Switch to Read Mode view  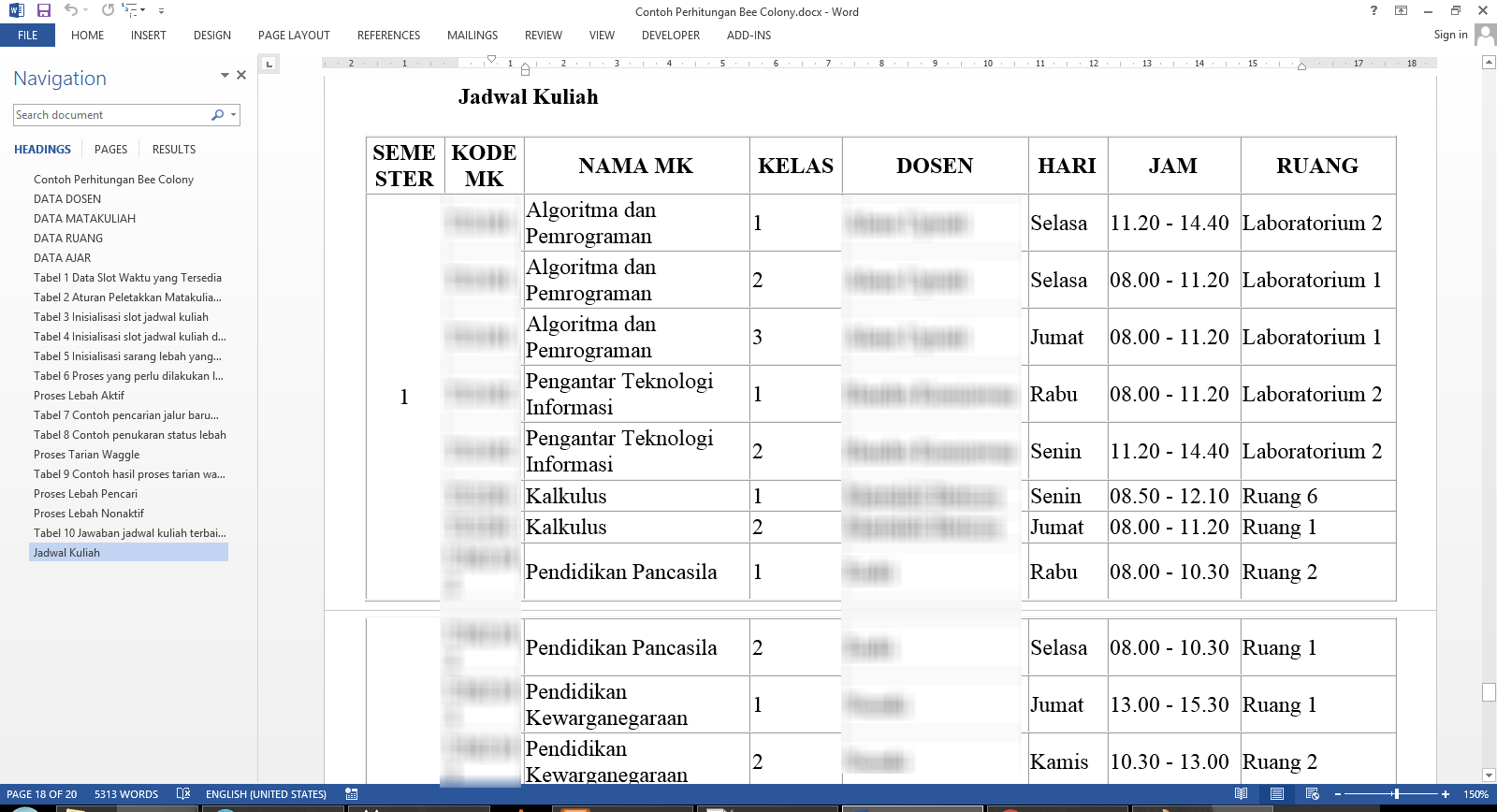1241,794
